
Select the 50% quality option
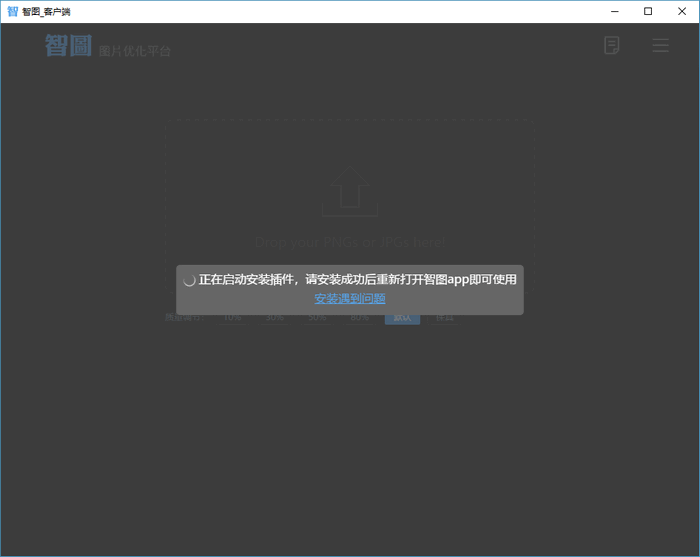coord(317,318)
